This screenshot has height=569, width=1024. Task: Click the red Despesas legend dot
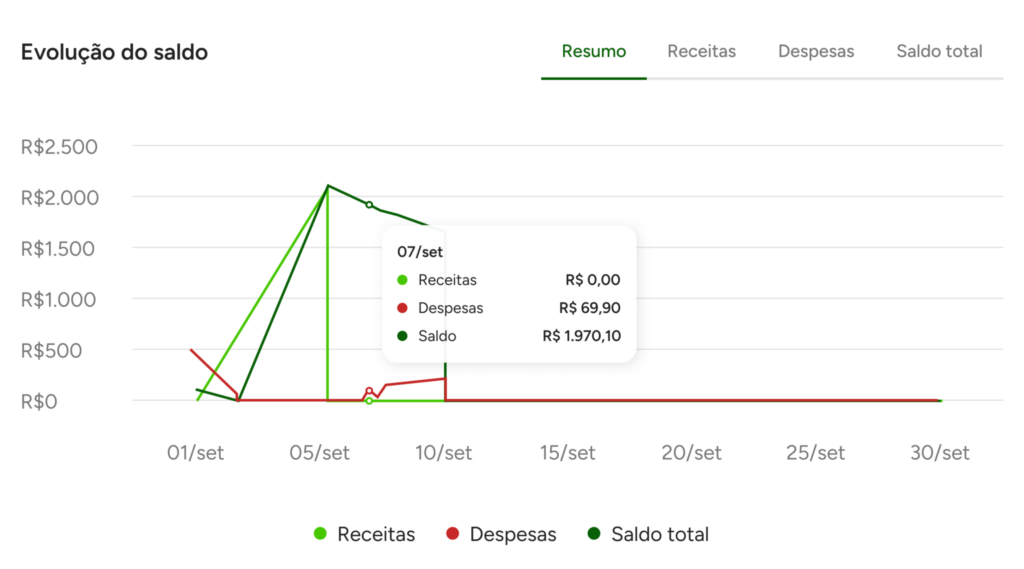[452, 534]
